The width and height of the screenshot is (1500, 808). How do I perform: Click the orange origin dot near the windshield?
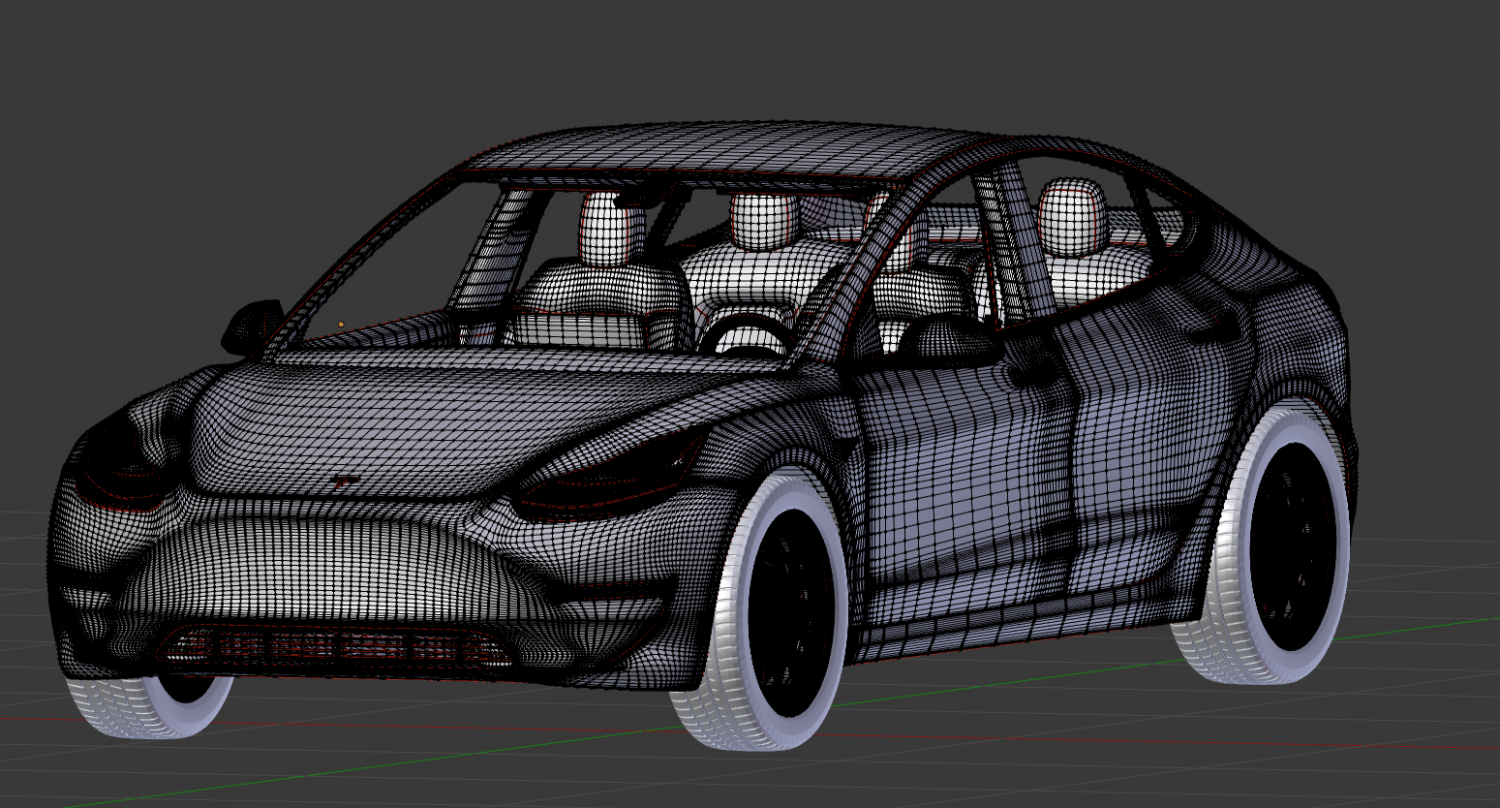(340, 325)
